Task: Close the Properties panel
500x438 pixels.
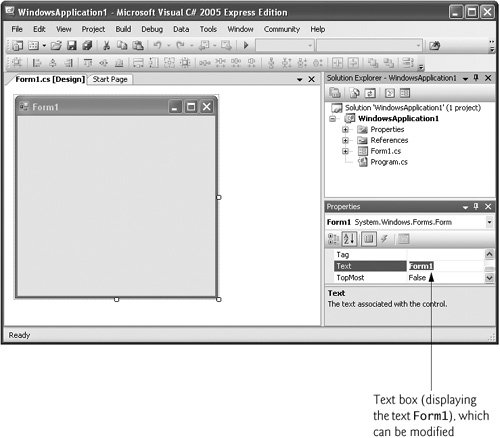Action: (x=488, y=206)
